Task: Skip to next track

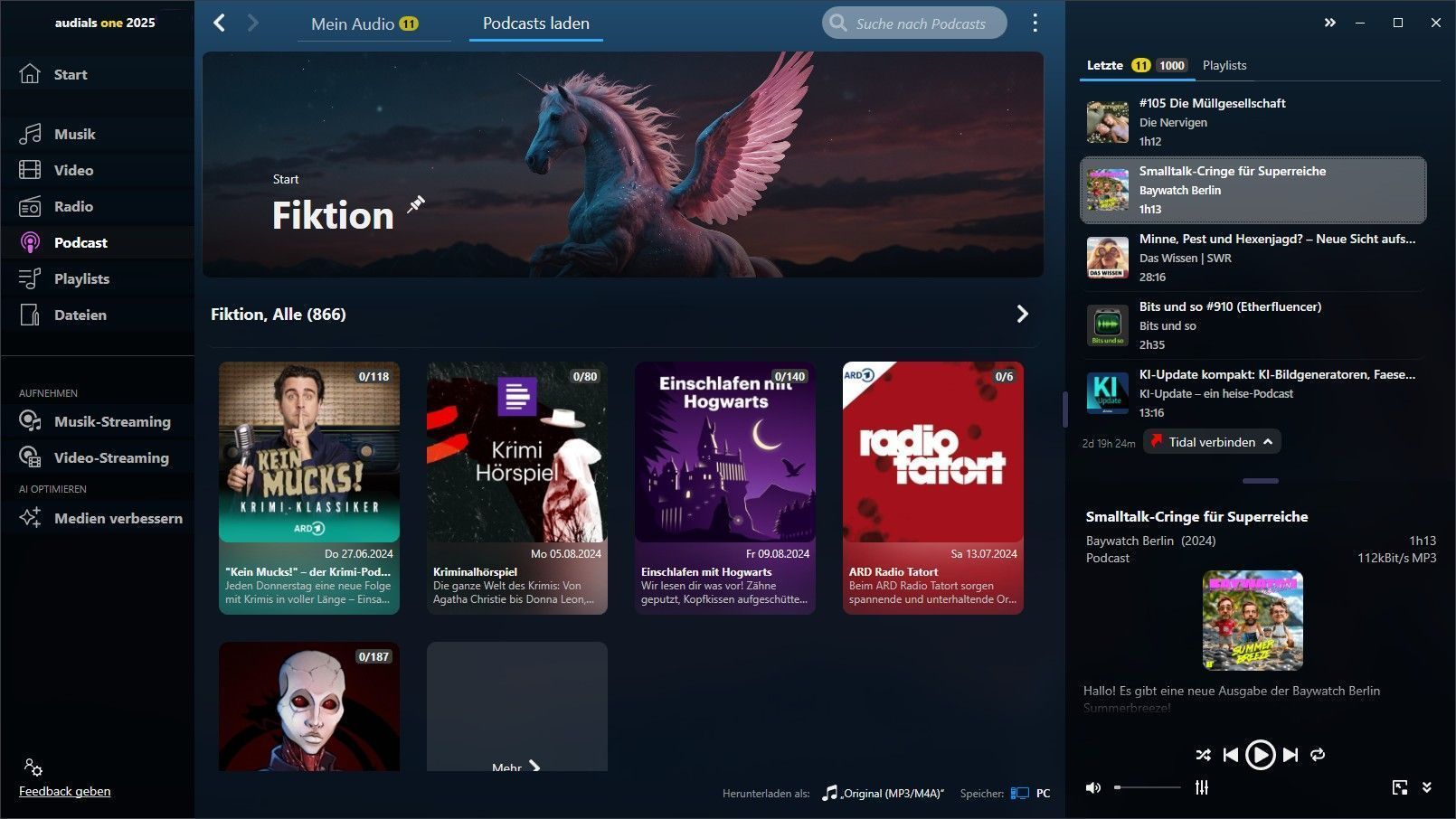Action: (x=1291, y=755)
